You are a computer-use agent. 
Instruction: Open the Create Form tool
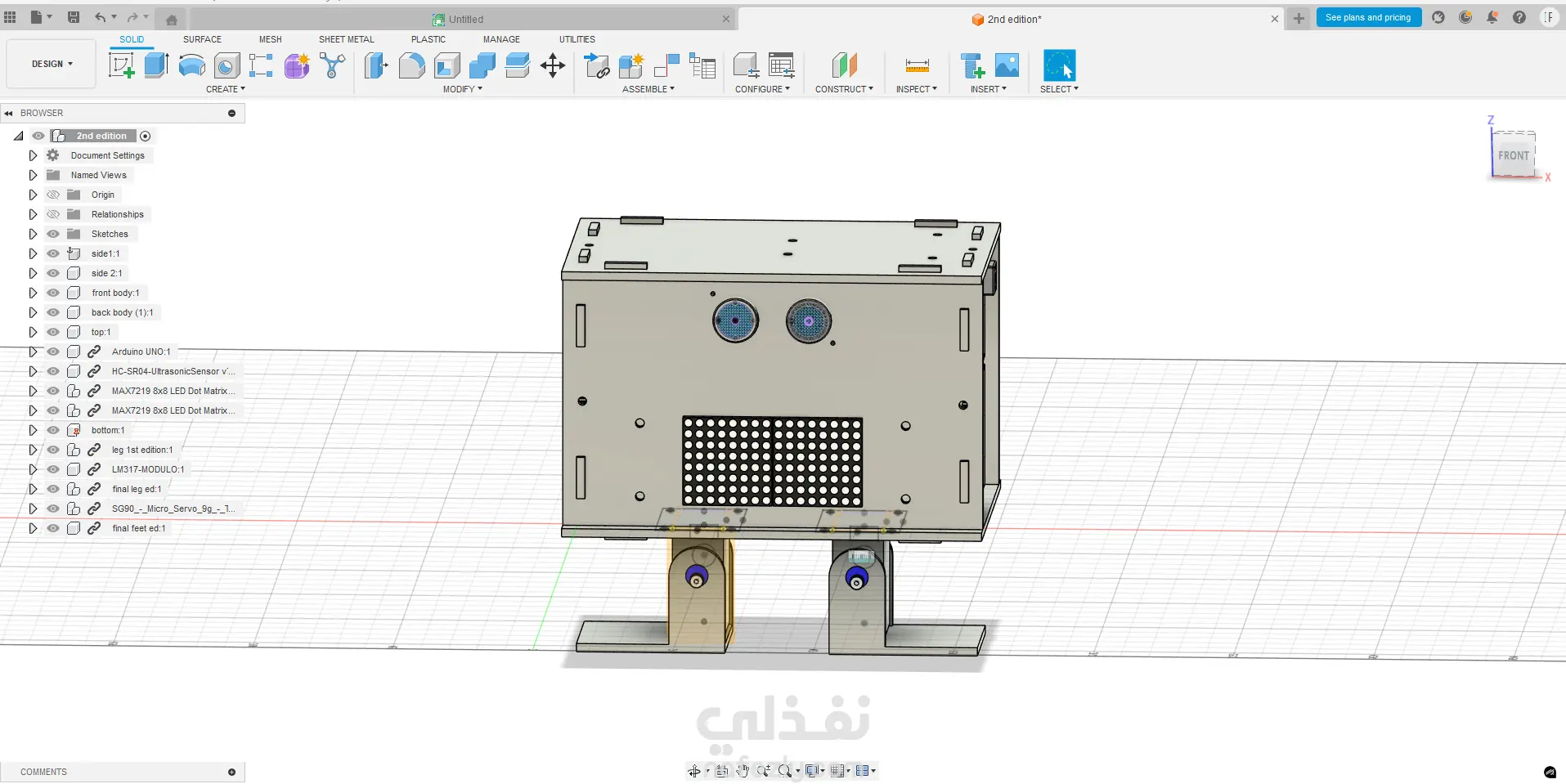(x=297, y=65)
